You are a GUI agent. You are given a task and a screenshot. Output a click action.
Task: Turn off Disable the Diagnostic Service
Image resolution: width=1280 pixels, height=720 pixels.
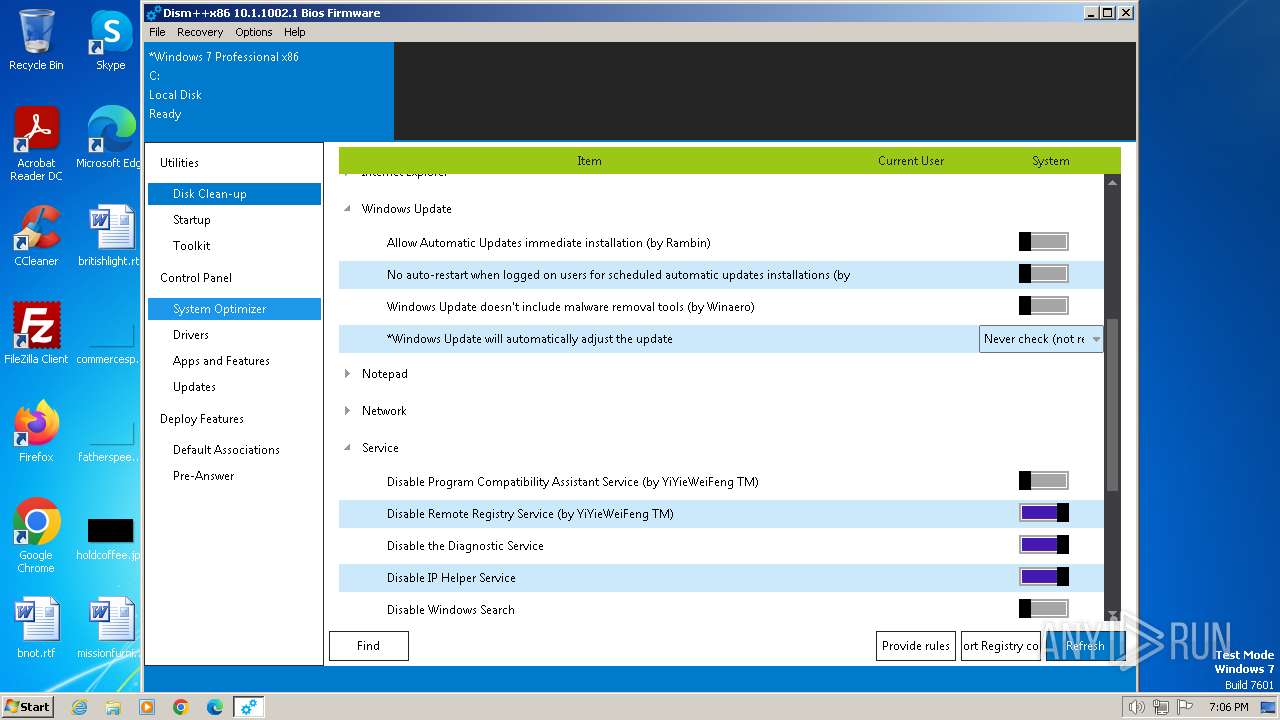pyautogui.click(x=1044, y=545)
